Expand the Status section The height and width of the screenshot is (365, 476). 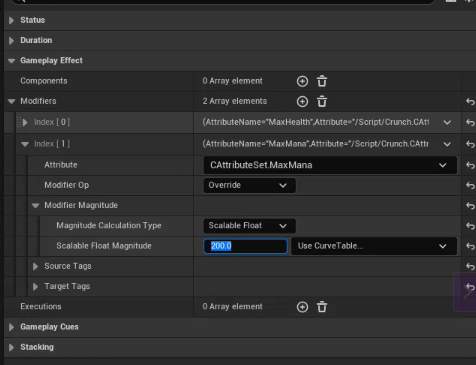(11, 20)
